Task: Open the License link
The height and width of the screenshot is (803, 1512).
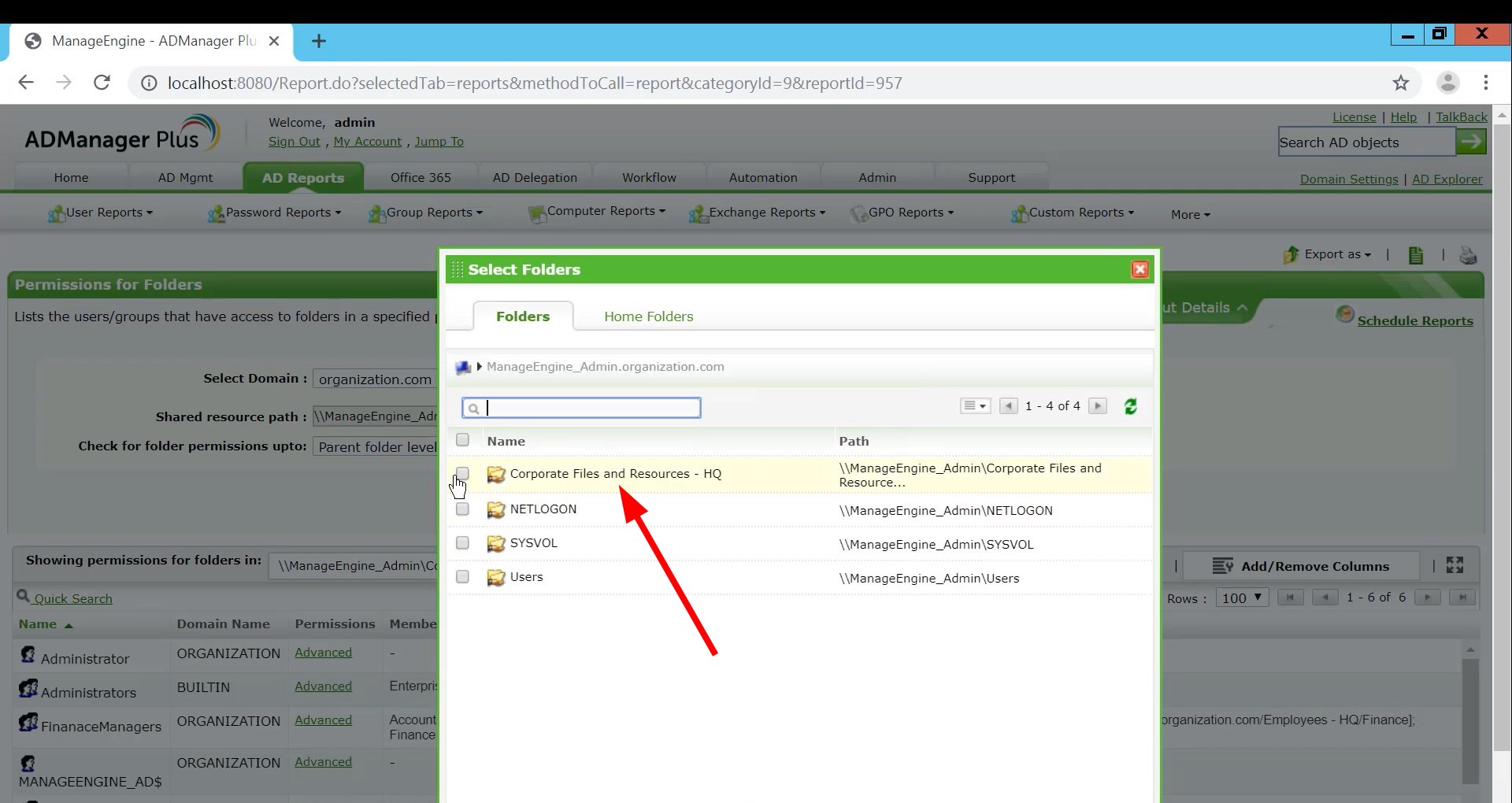Action: [x=1354, y=117]
